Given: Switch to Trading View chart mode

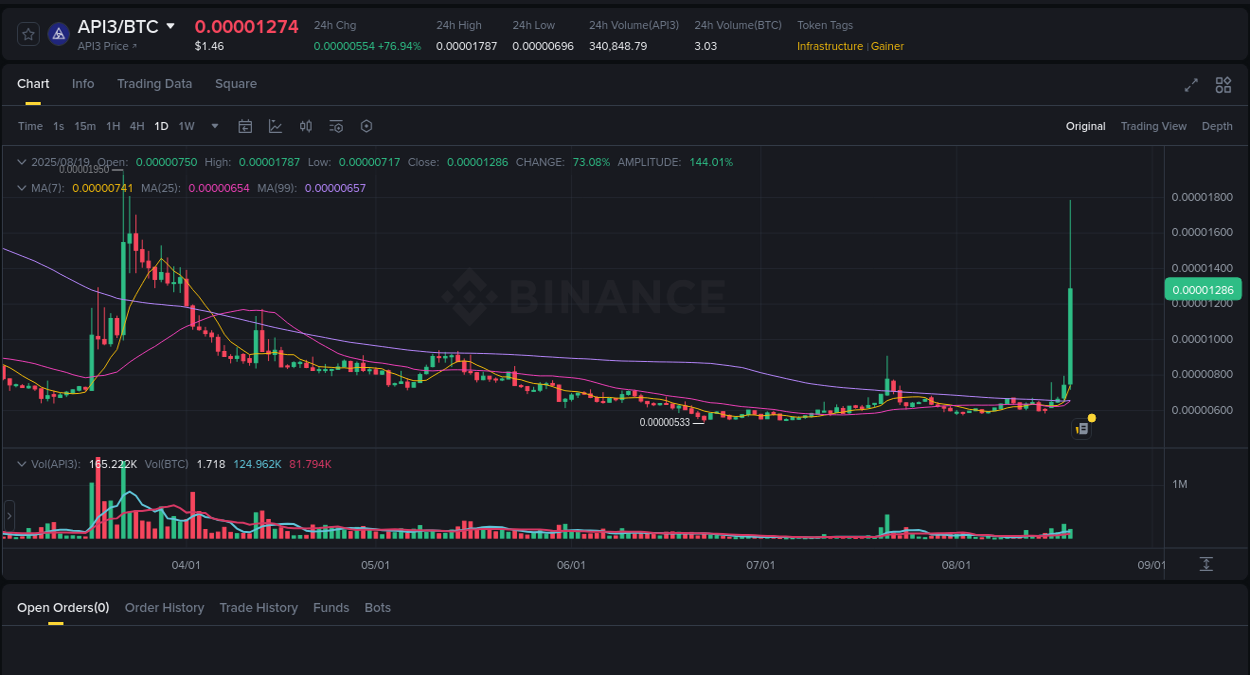Looking at the screenshot, I should point(1153,126).
